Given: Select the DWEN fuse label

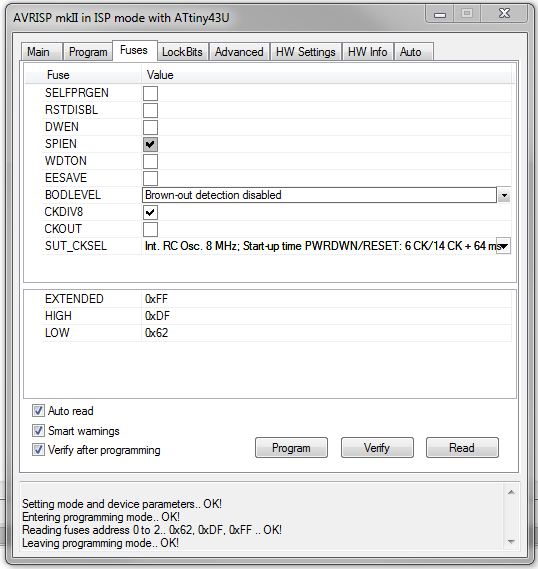Looking at the screenshot, I should click(x=62, y=127).
